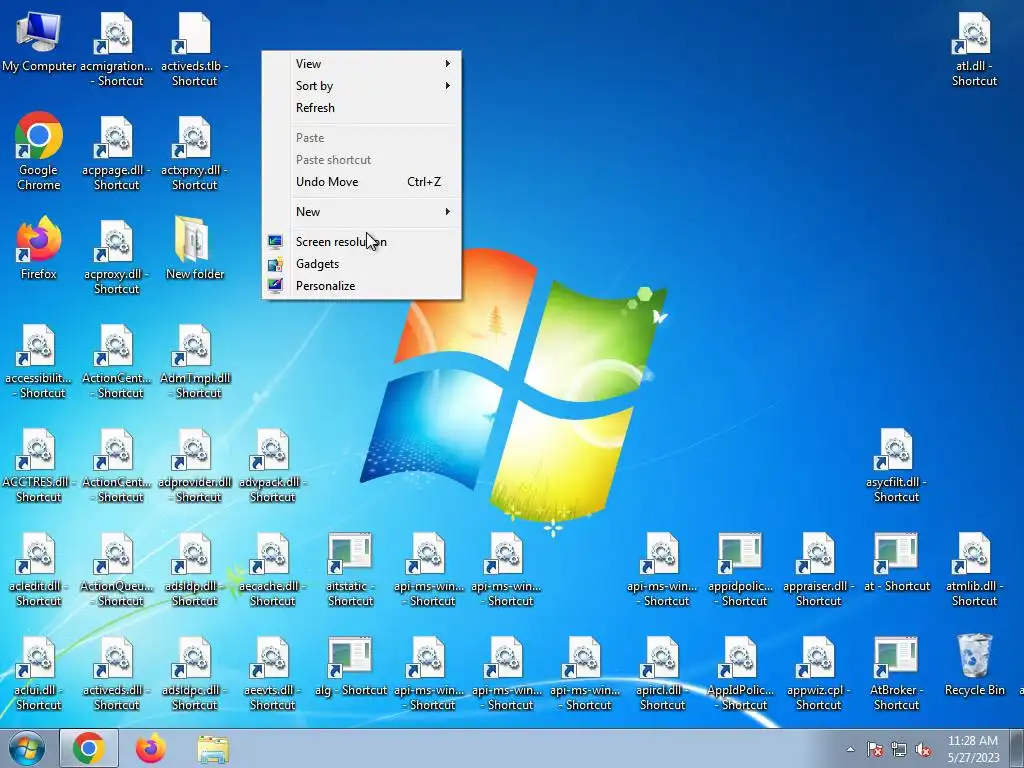Select the alg - Shortcut icon

point(351,667)
